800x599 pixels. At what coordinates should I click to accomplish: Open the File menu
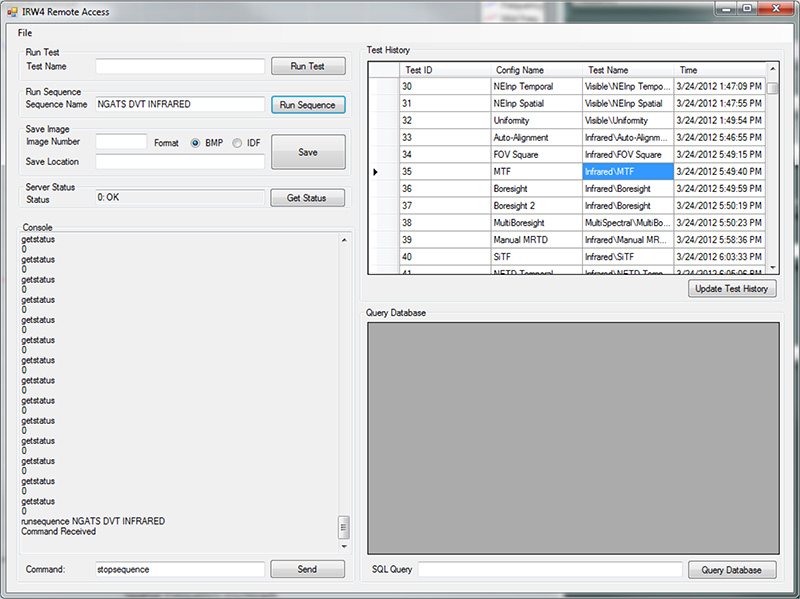(x=25, y=33)
